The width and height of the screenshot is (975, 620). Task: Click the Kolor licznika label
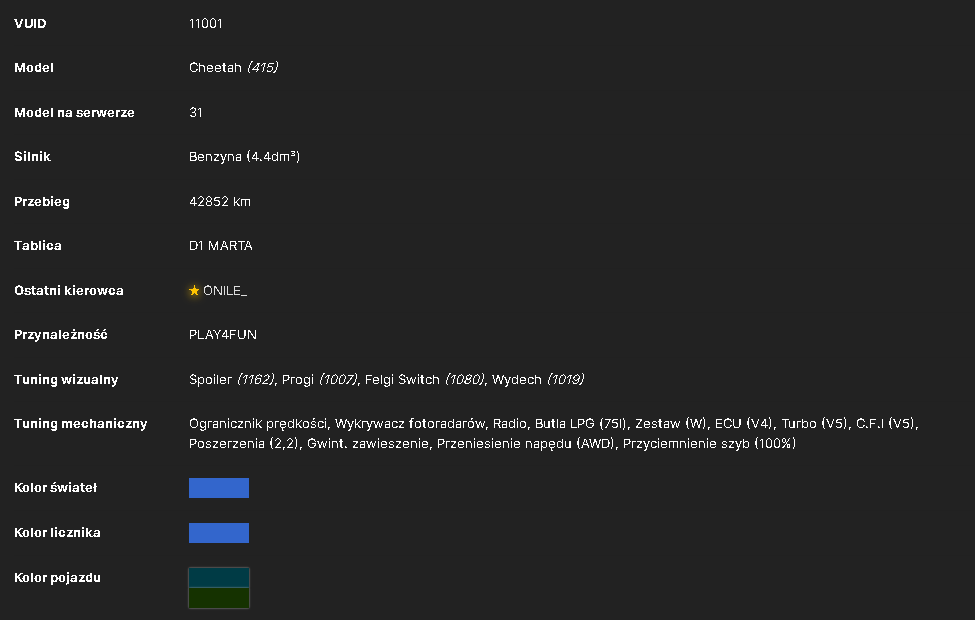click(x=57, y=533)
